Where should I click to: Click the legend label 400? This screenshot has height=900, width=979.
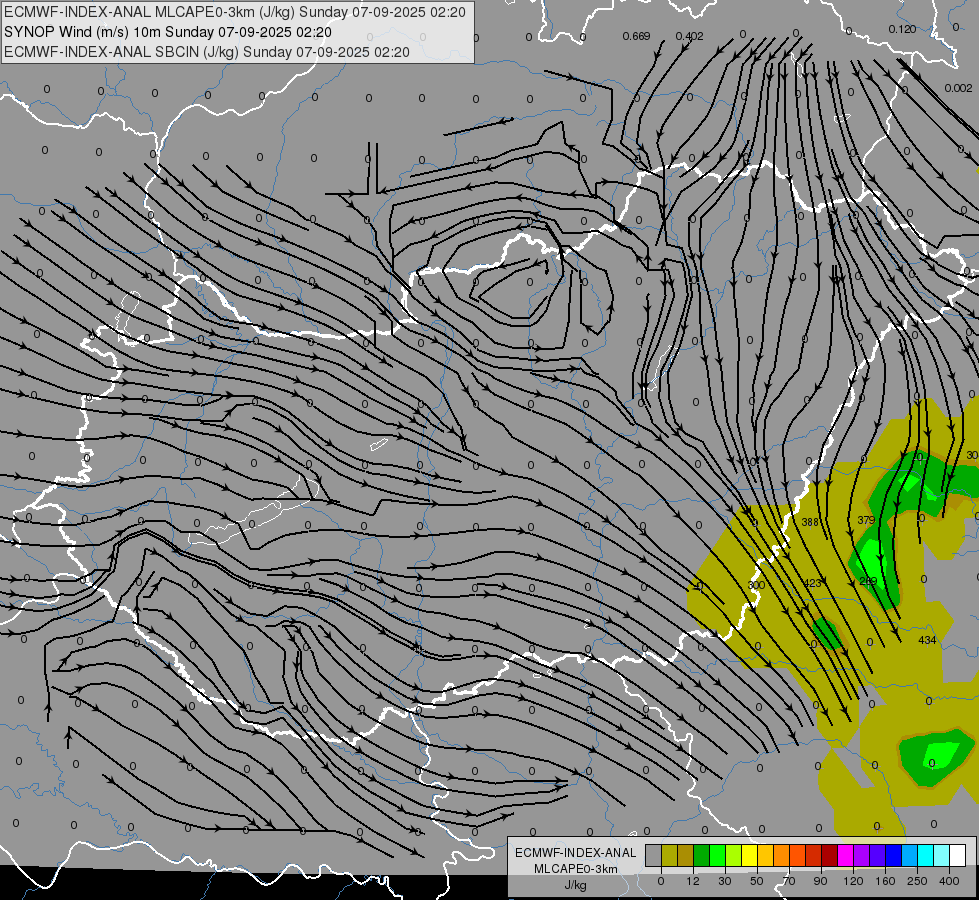[x=949, y=881]
